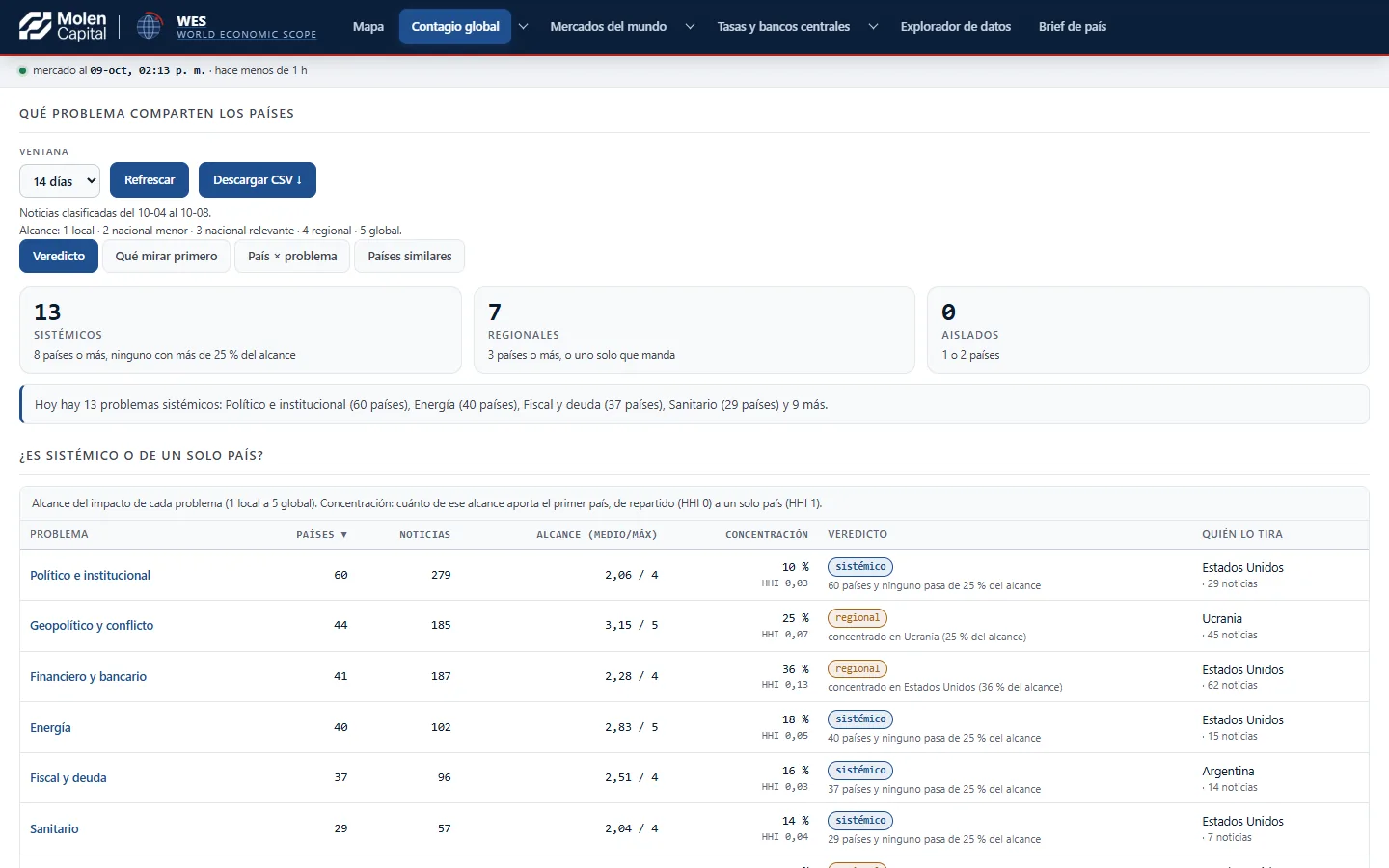Click the Noticias column header
The height and width of the screenshot is (868, 1389).
425,534
